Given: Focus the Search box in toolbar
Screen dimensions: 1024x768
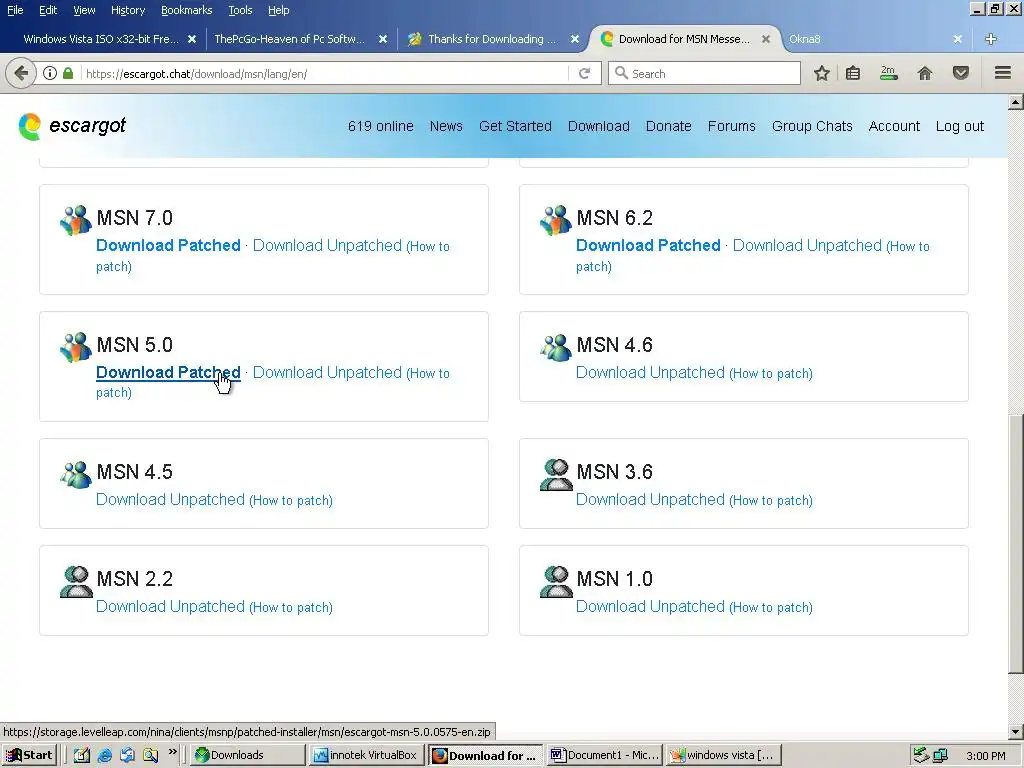Looking at the screenshot, I should pos(705,73).
